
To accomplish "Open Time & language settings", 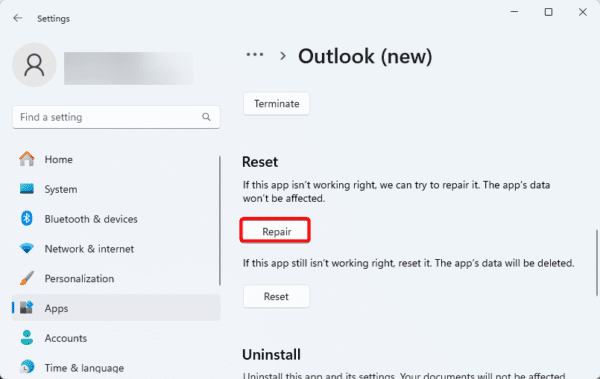I will pyautogui.click(x=116, y=368).
